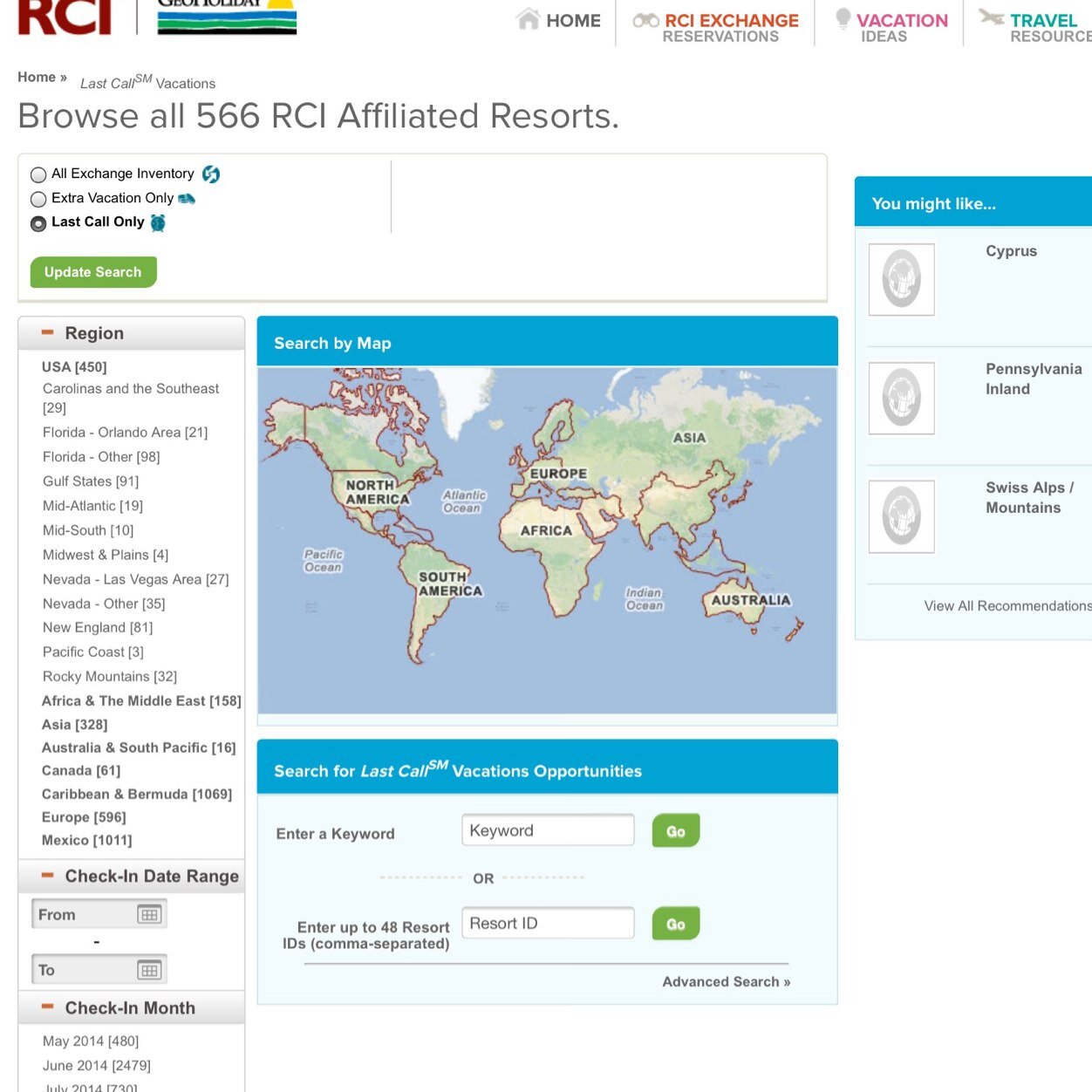
Task: Open the To date calendar icon
Action: [x=149, y=970]
